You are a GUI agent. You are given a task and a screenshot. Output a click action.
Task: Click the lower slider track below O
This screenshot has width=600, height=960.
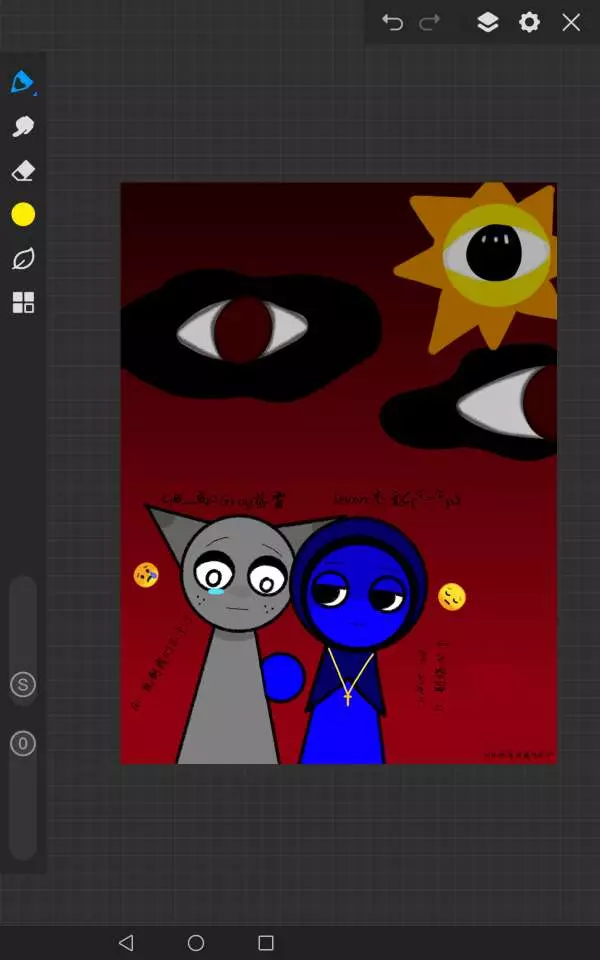pos(23,810)
